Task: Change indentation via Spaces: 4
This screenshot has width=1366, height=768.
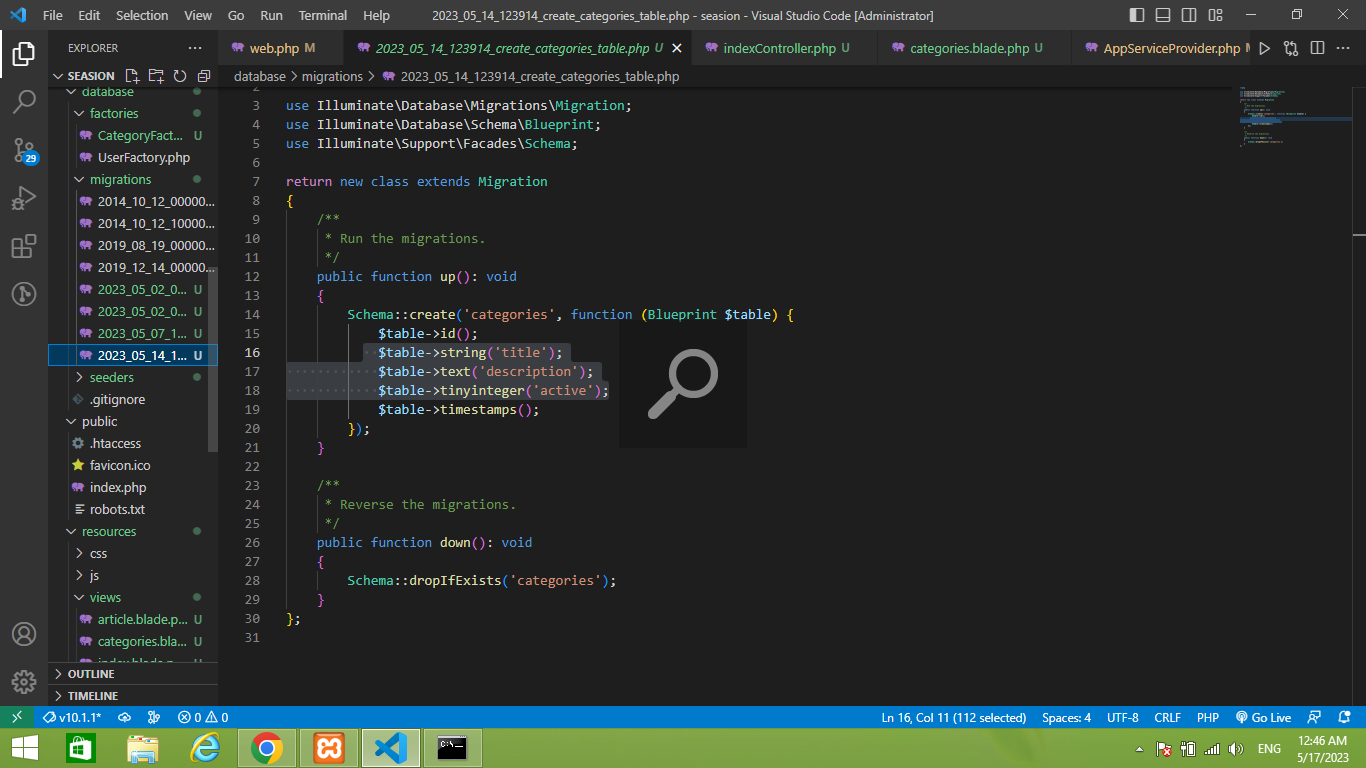Action: 1066,717
